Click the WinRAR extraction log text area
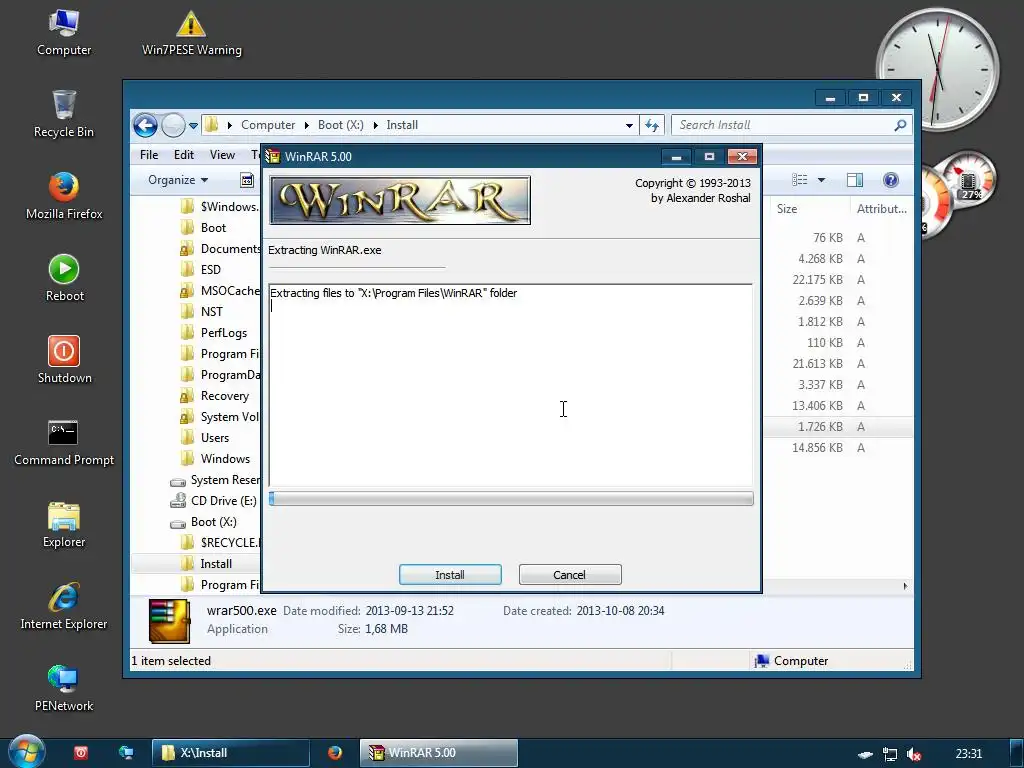 tap(511, 385)
